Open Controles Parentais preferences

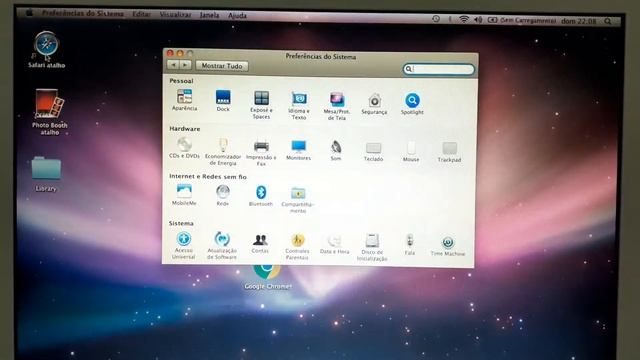[297, 247]
